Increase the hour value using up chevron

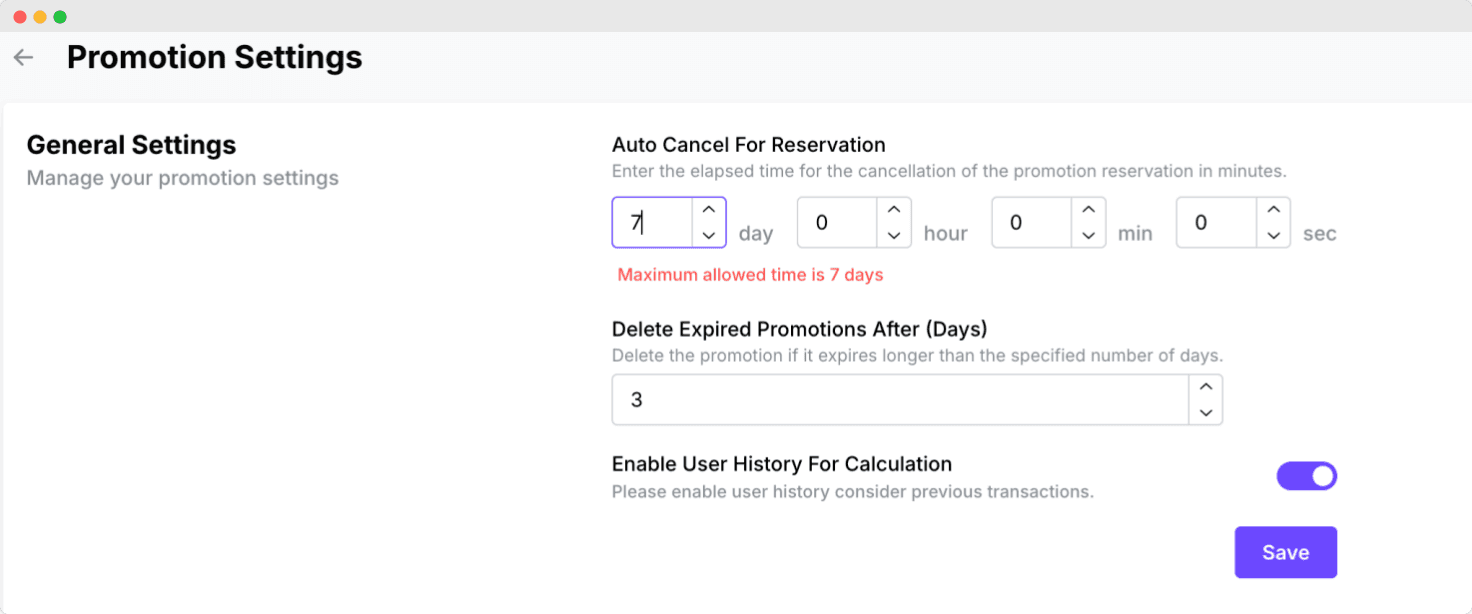894,210
